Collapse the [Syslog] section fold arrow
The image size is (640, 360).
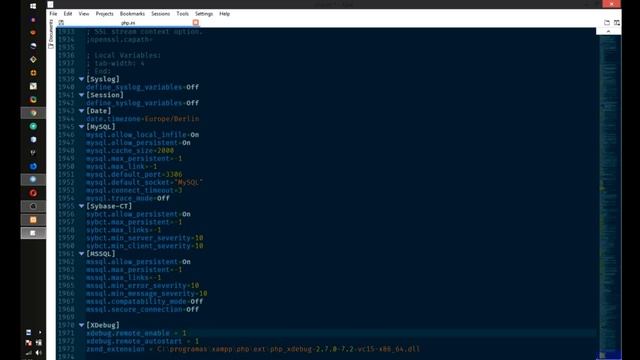click(x=81, y=79)
